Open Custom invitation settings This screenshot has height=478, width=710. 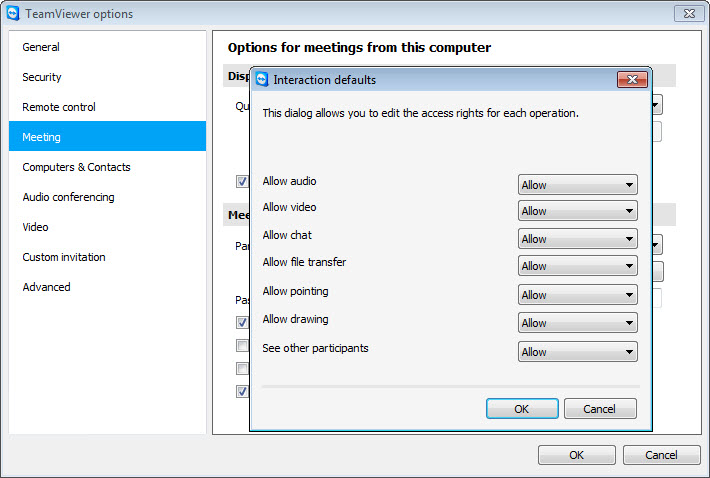[x=107, y=257]
